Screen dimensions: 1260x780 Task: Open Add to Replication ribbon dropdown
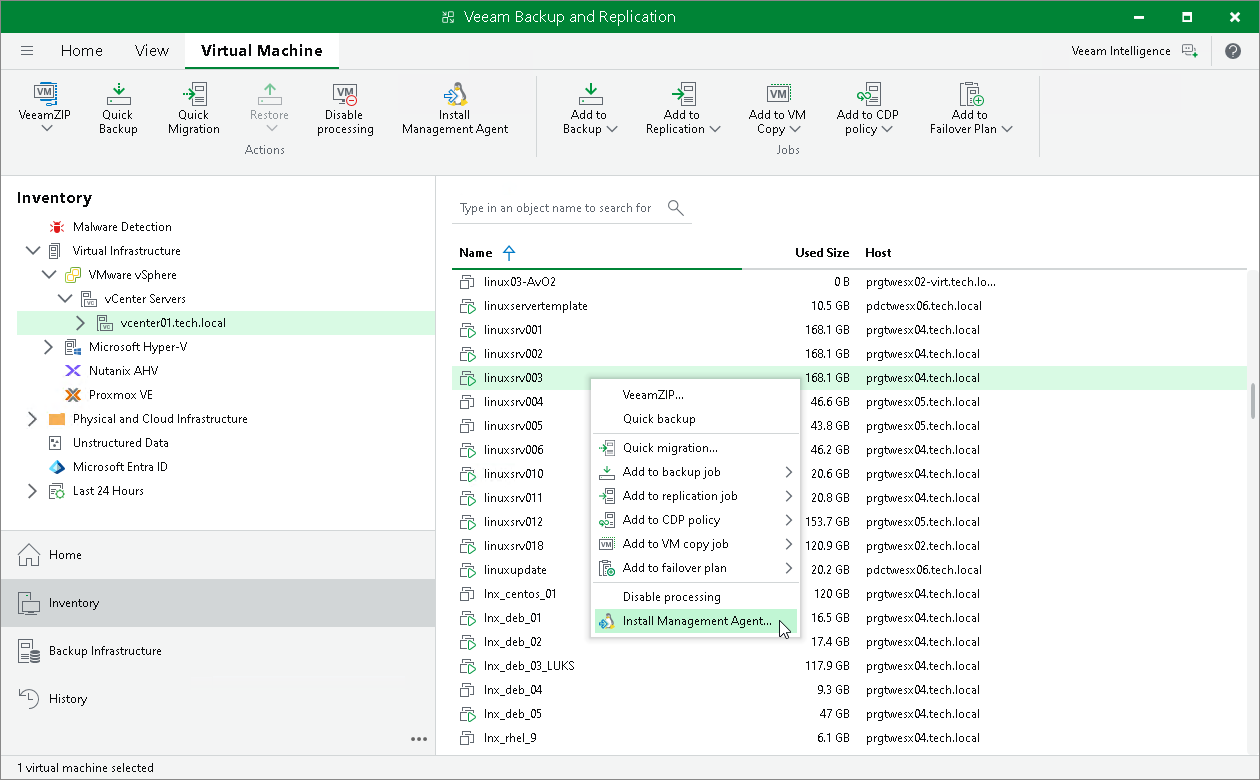pos(683,108)
